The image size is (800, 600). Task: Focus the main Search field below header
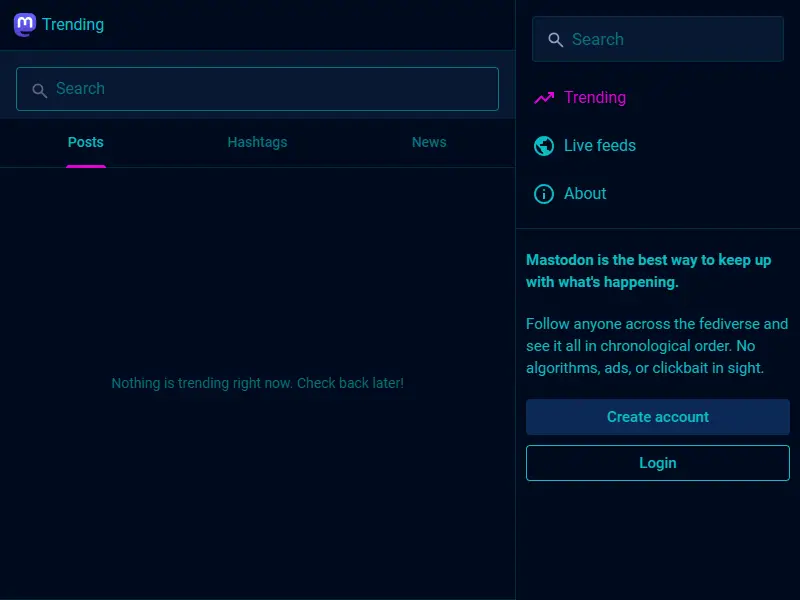pyautogui.click(x=257, y=89)
